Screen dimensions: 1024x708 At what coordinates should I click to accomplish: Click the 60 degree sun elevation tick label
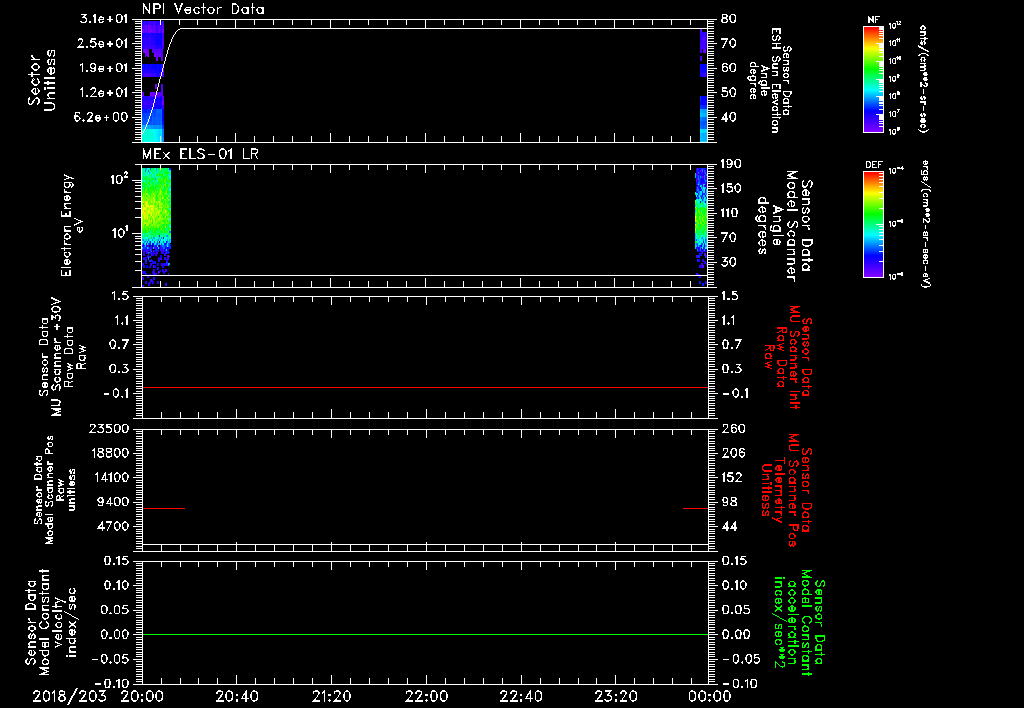point(729,68)
